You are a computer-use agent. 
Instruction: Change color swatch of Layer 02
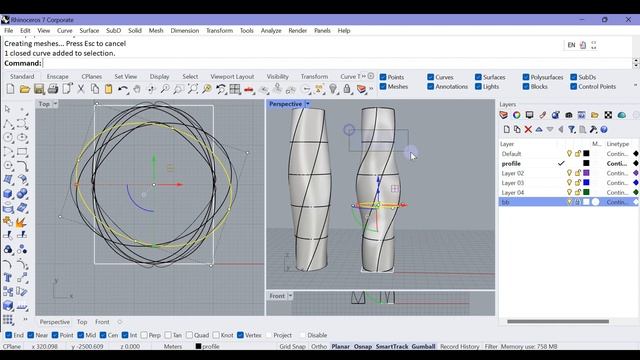[x=586, y=173]
